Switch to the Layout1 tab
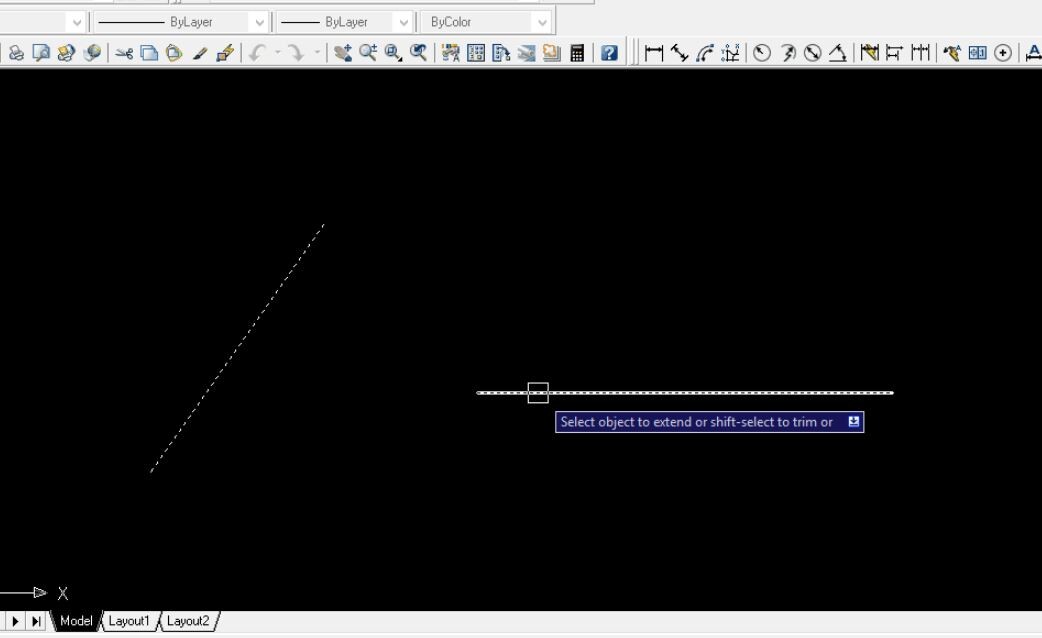Image resolution: width=1042 pixels, height=638 pixels. click(x=130, y=621)
